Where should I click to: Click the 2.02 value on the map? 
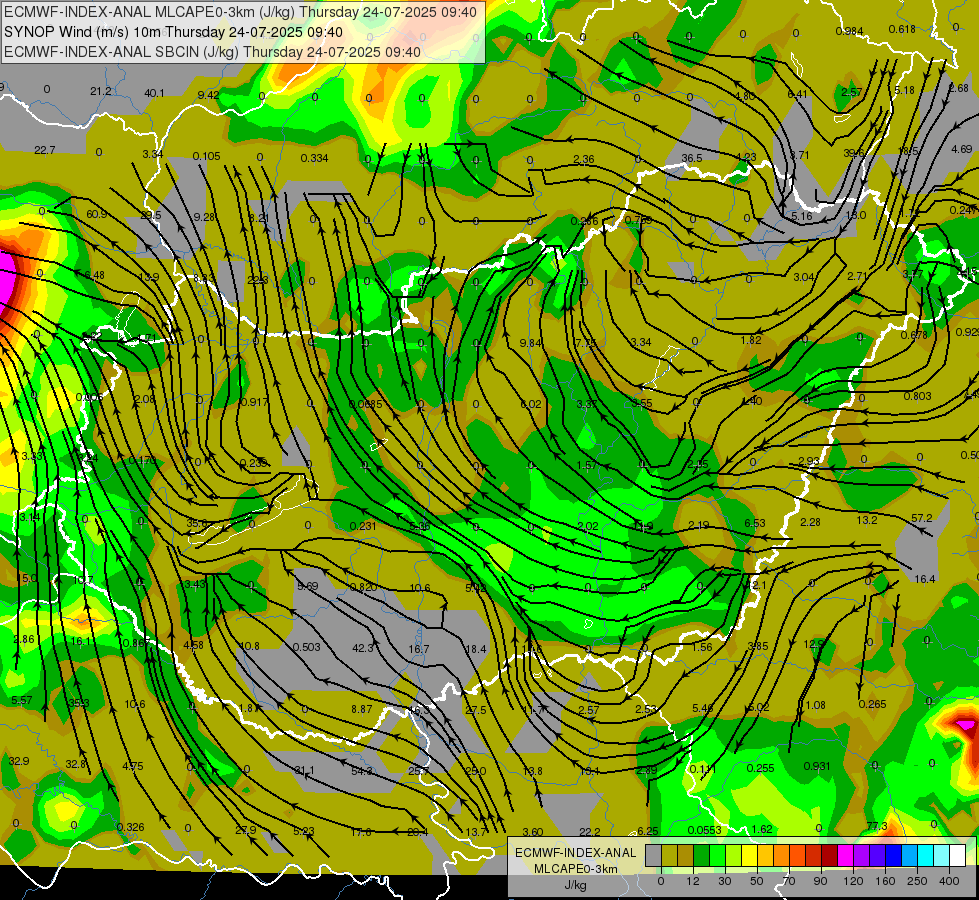click(x=588, y=526)
